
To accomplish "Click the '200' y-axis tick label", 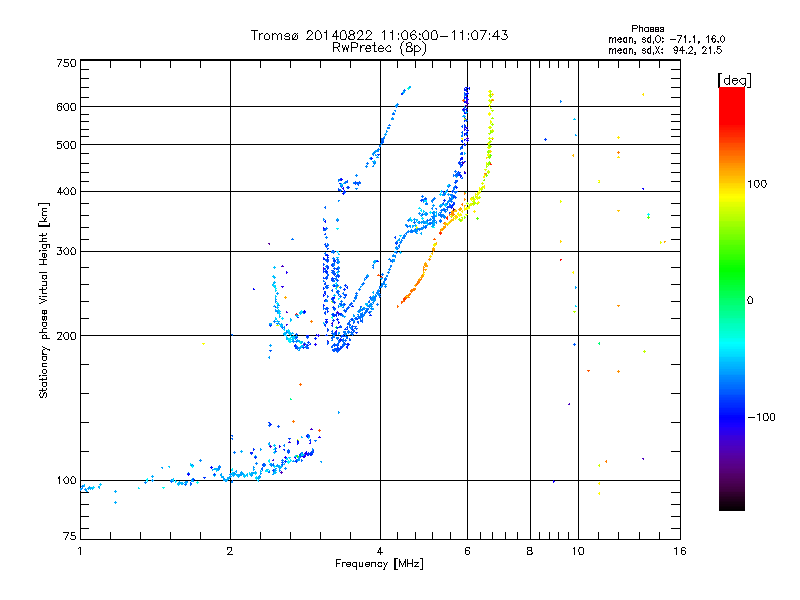I will pyautogui.click(x=66, y=336).
